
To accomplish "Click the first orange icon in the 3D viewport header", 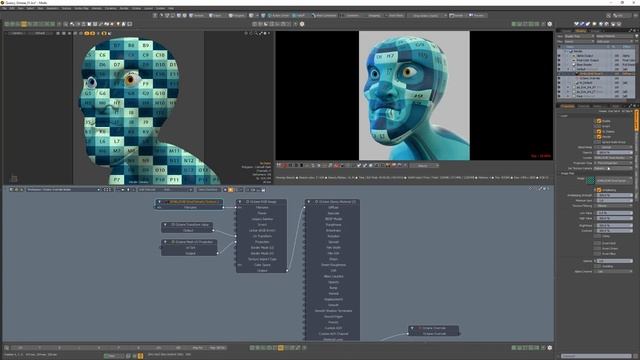I will click(87, 33).
